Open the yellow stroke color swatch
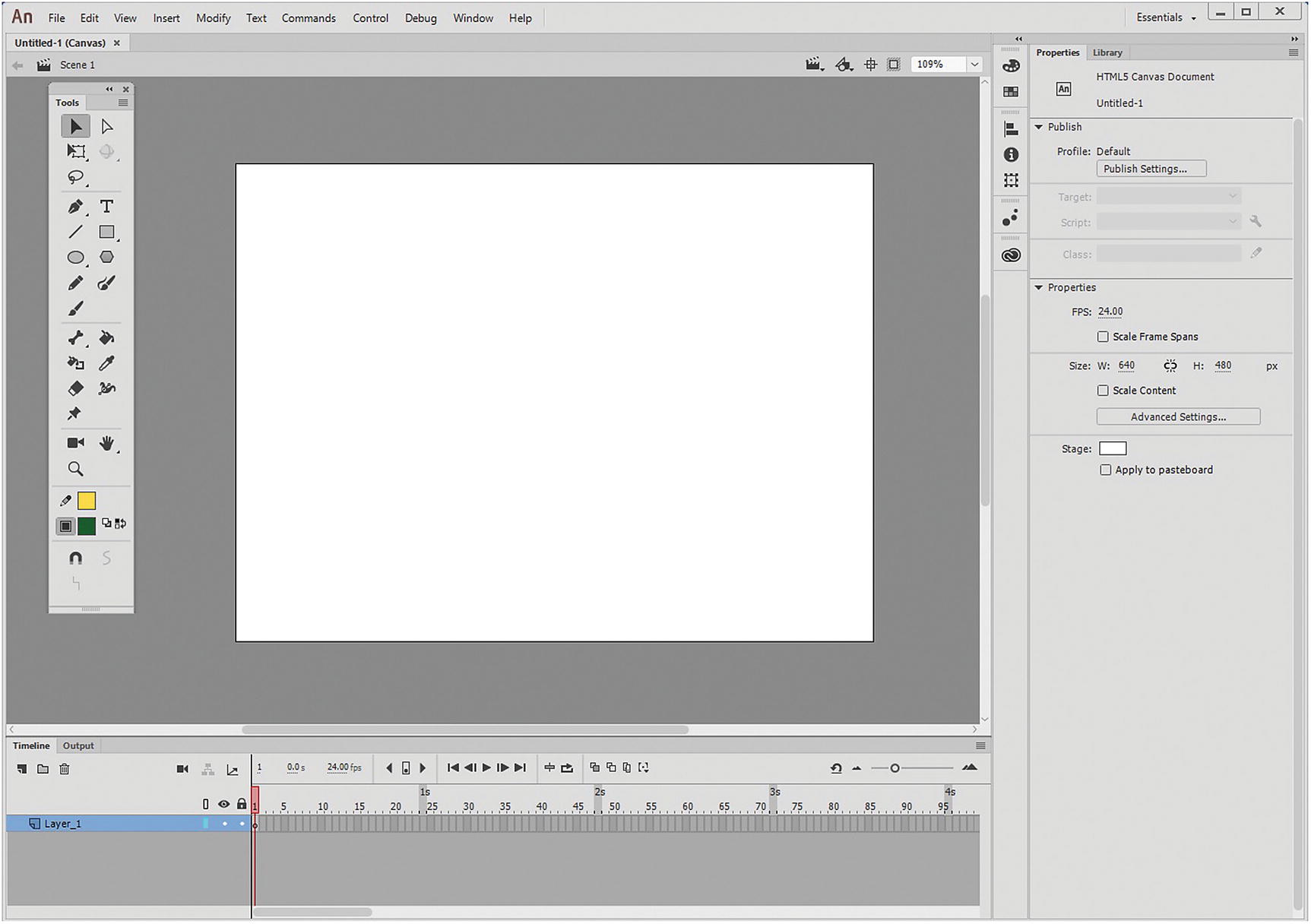Screen dimensions: 1311x924 pyautogui.click(x=87, y=501)
